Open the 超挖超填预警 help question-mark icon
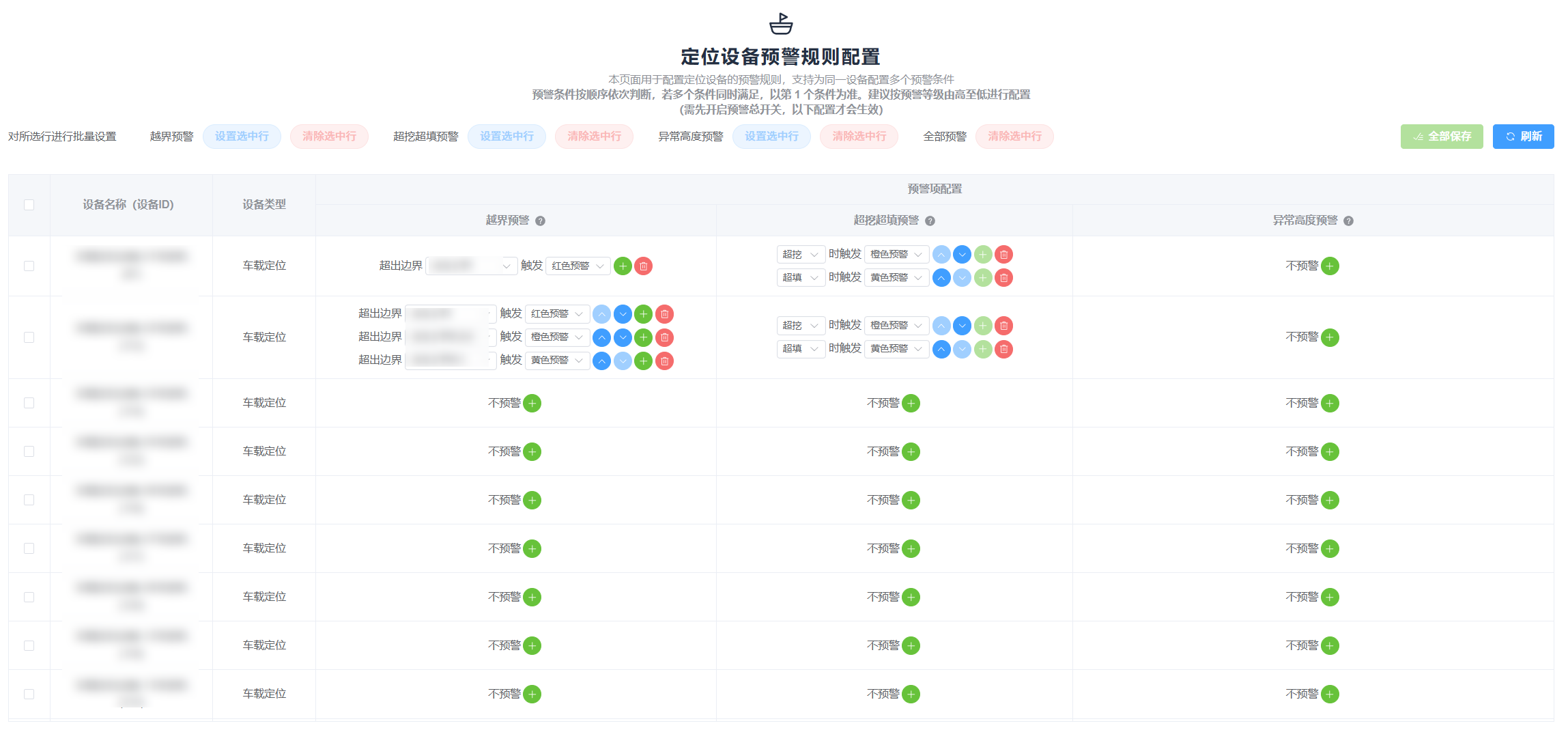The image size is (1568, 730). 930,221
